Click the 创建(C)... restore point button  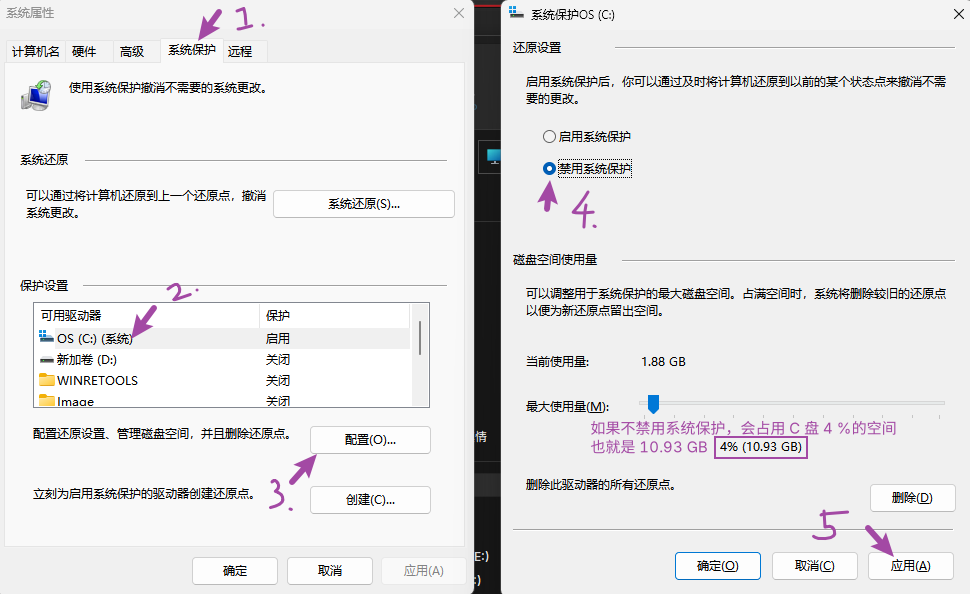click(370, 500)
